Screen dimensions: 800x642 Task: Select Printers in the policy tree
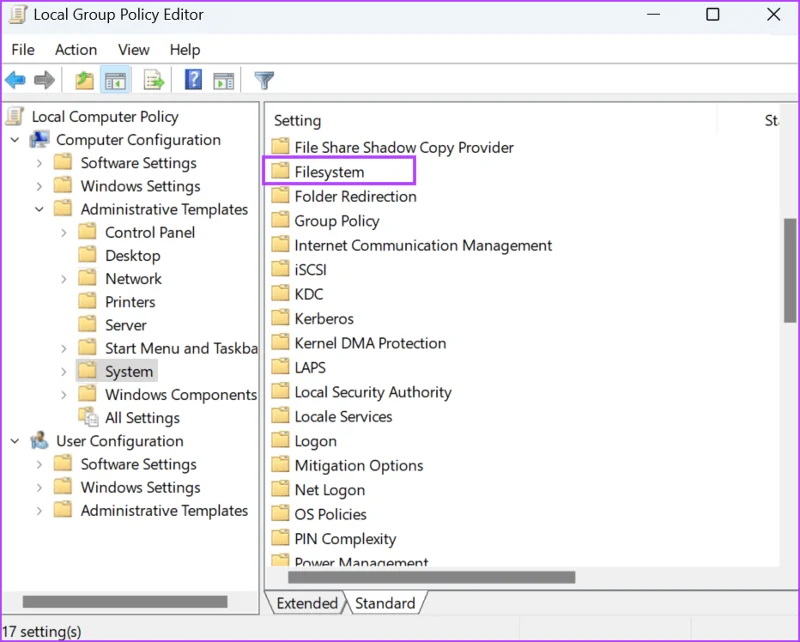pos(130,302)
